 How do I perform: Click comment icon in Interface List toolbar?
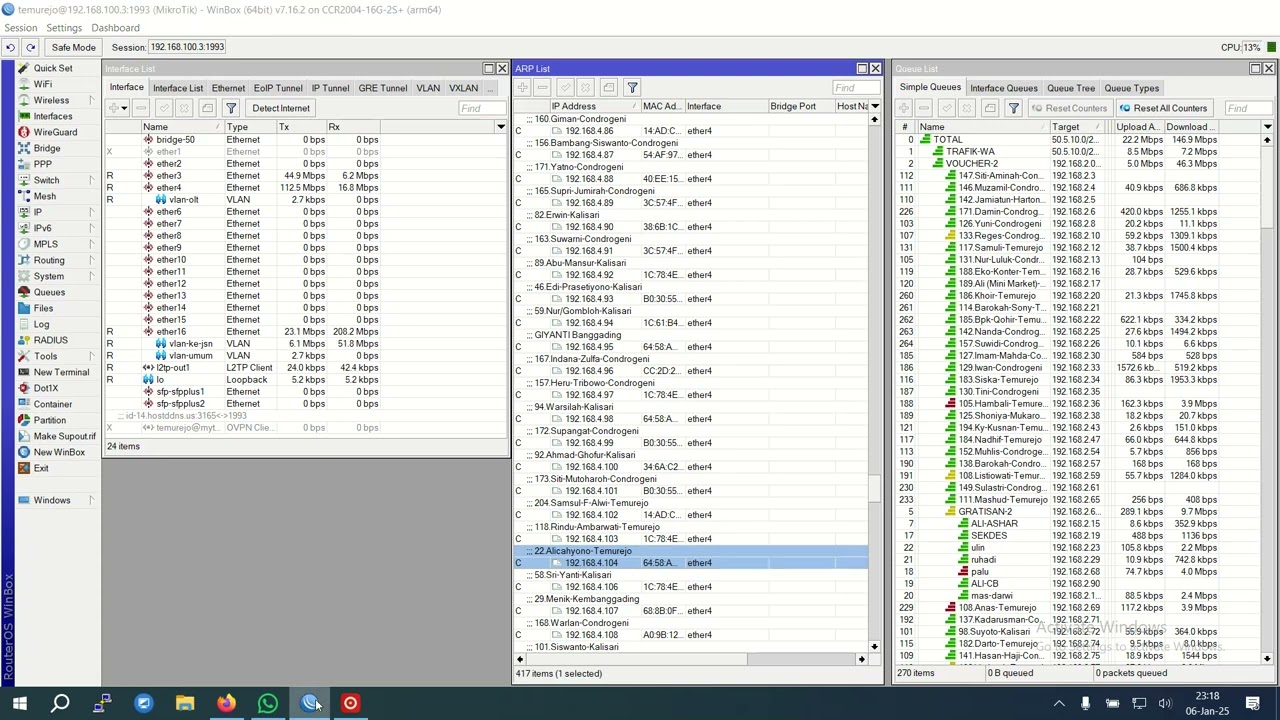click(207, 108)
